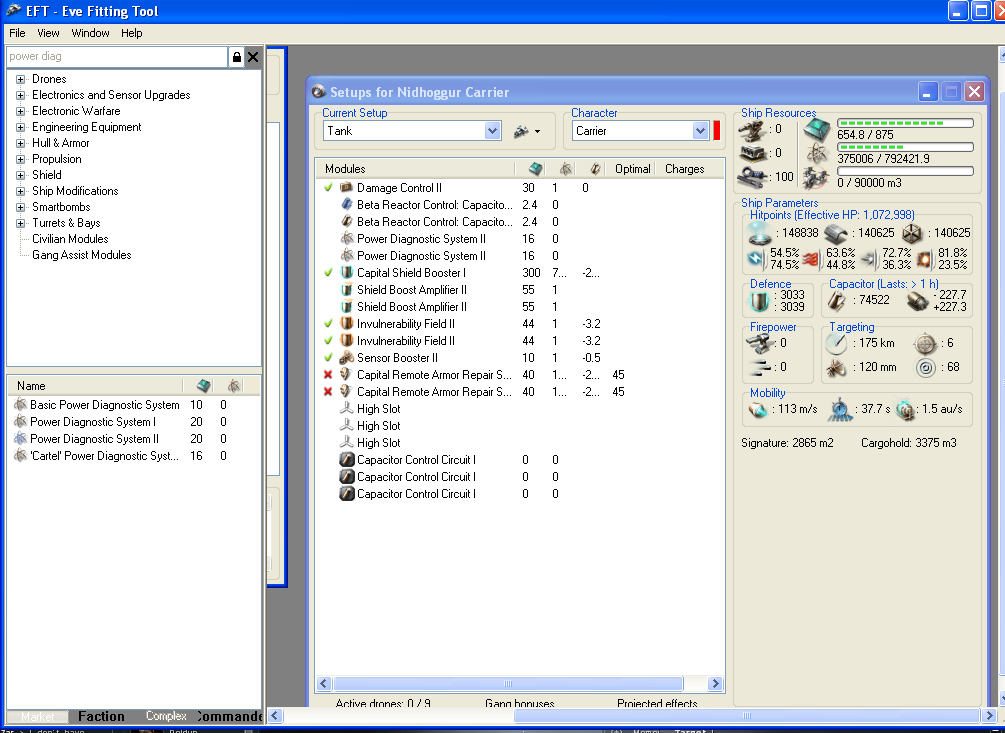Click the scan resolution icon

point(836,367)
